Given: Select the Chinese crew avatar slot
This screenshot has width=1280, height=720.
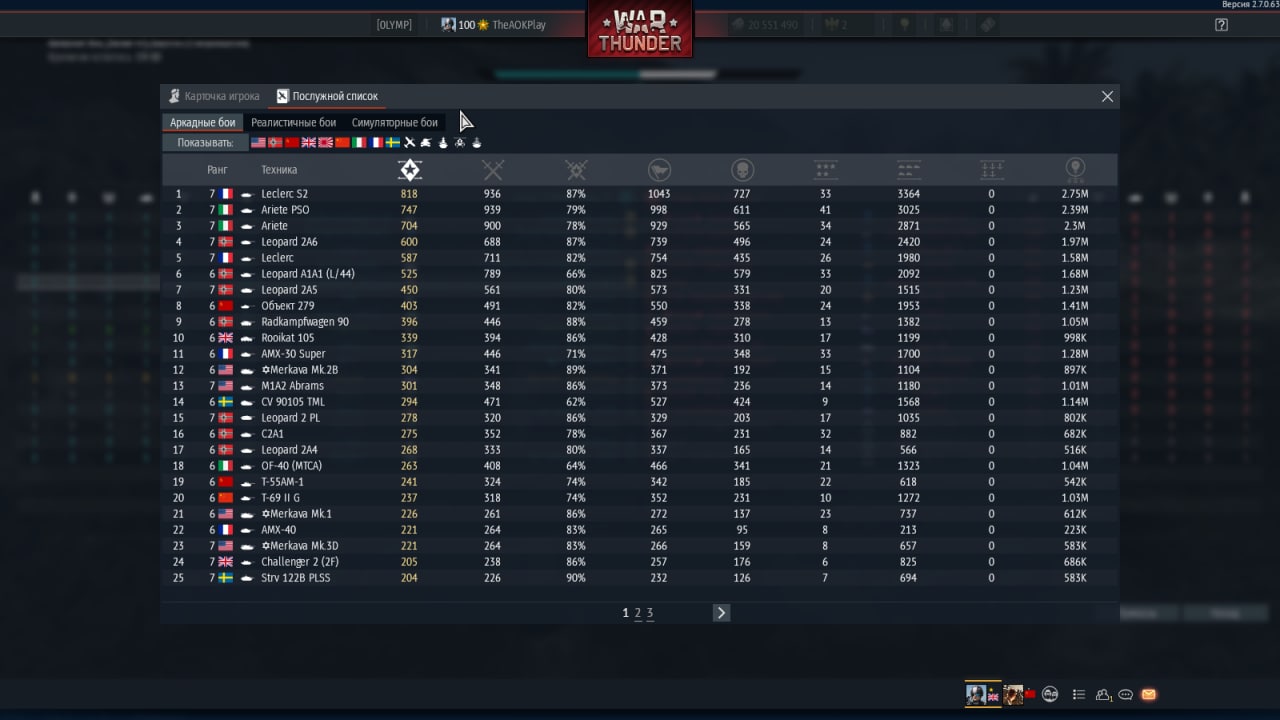Looking at the screenshot, I should tap(1020, 695).
